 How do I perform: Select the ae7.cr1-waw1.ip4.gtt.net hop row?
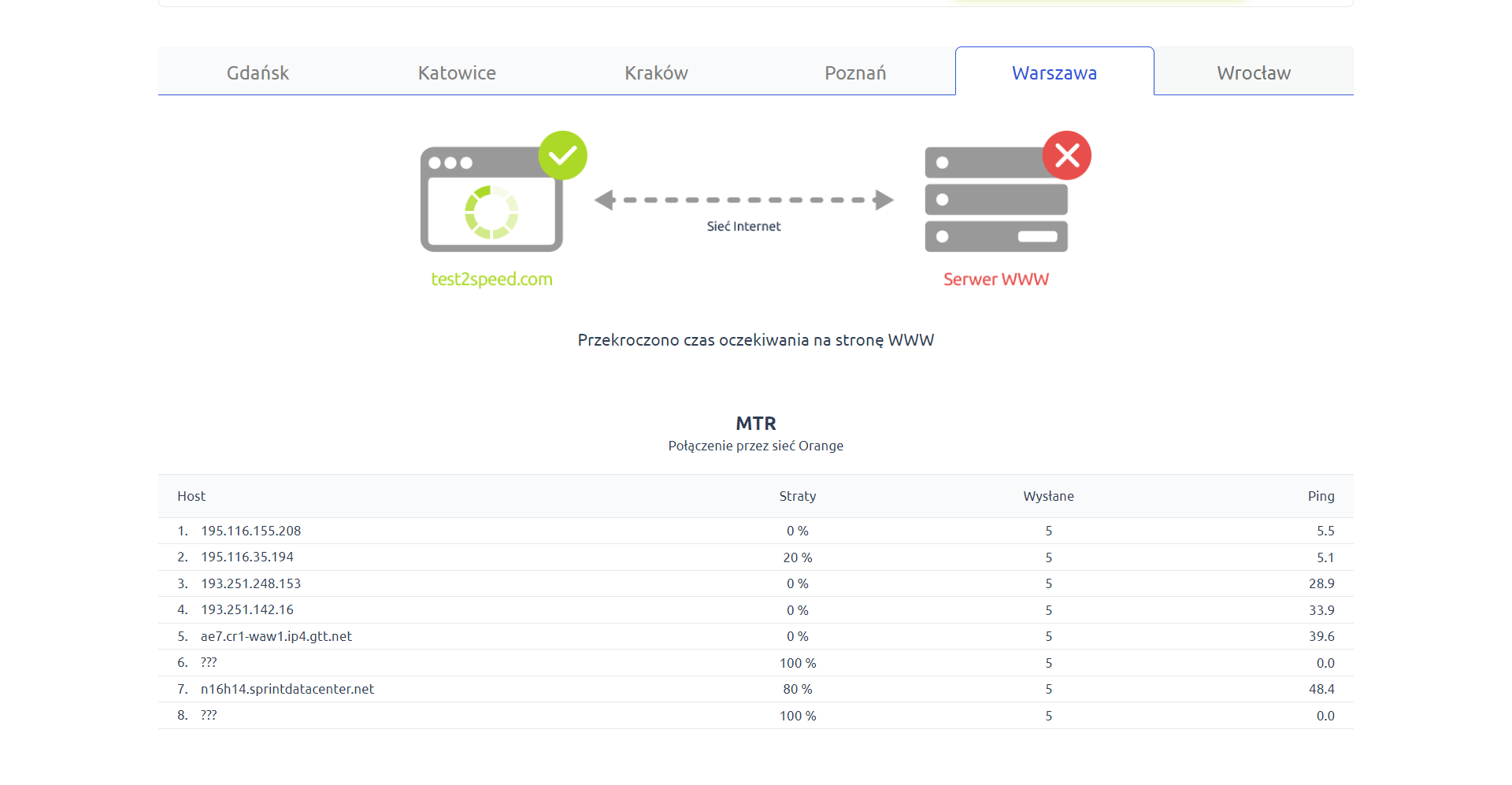tap(276, 636)
